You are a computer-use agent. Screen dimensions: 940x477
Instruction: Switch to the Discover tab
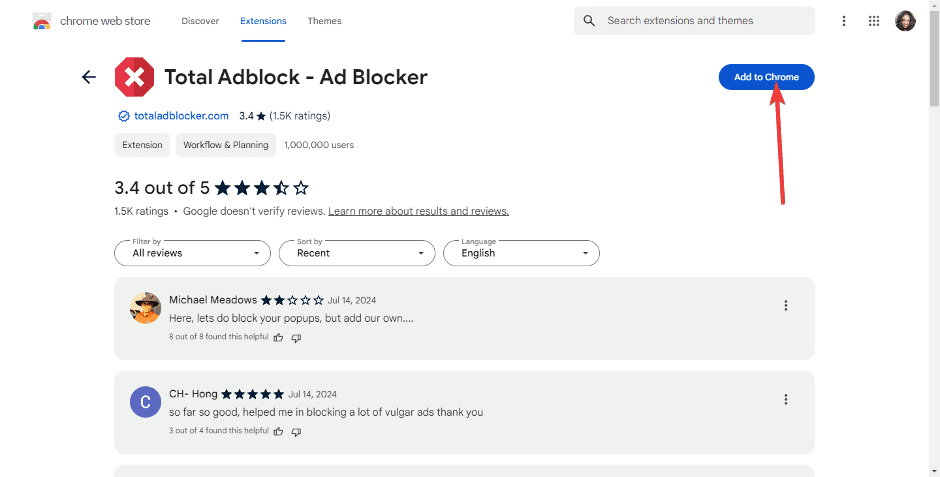pos(201,21)
